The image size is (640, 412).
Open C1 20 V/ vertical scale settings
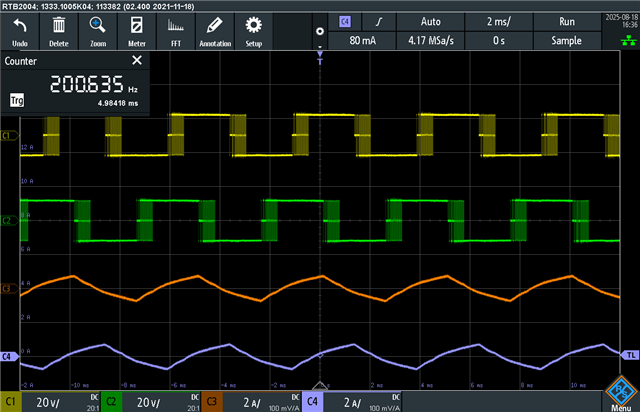60,402
